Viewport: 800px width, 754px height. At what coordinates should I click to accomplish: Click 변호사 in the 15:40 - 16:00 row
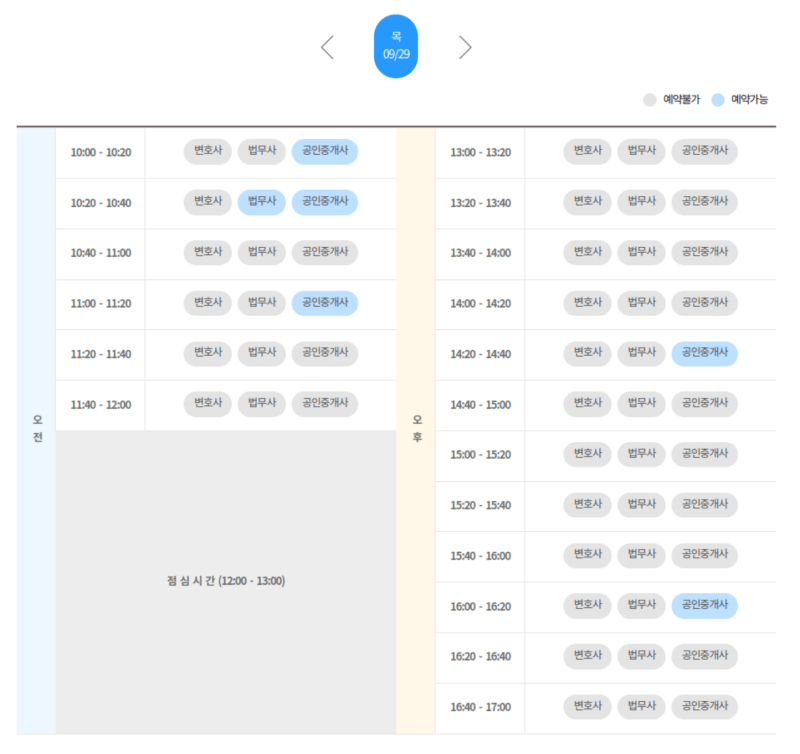(587, 555)
